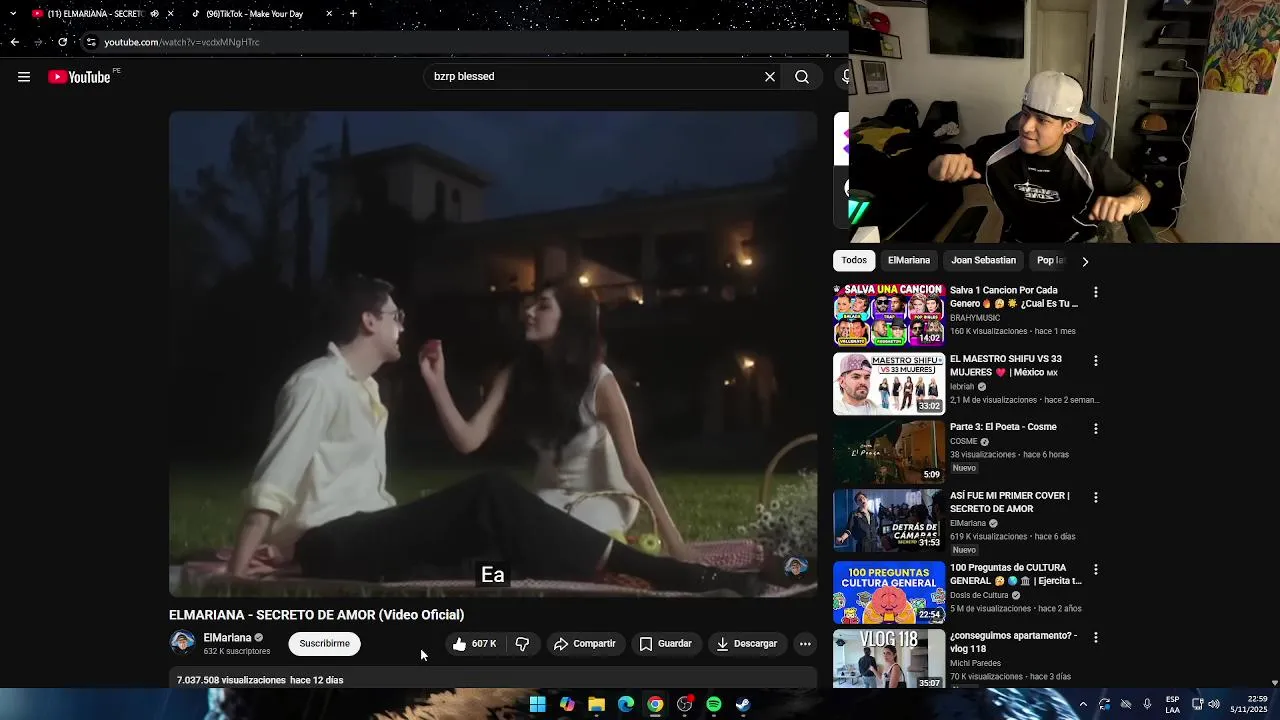Open options menu for EL MAESTRO SHIFU video

pyautogui.click(x=1096, y=361)
